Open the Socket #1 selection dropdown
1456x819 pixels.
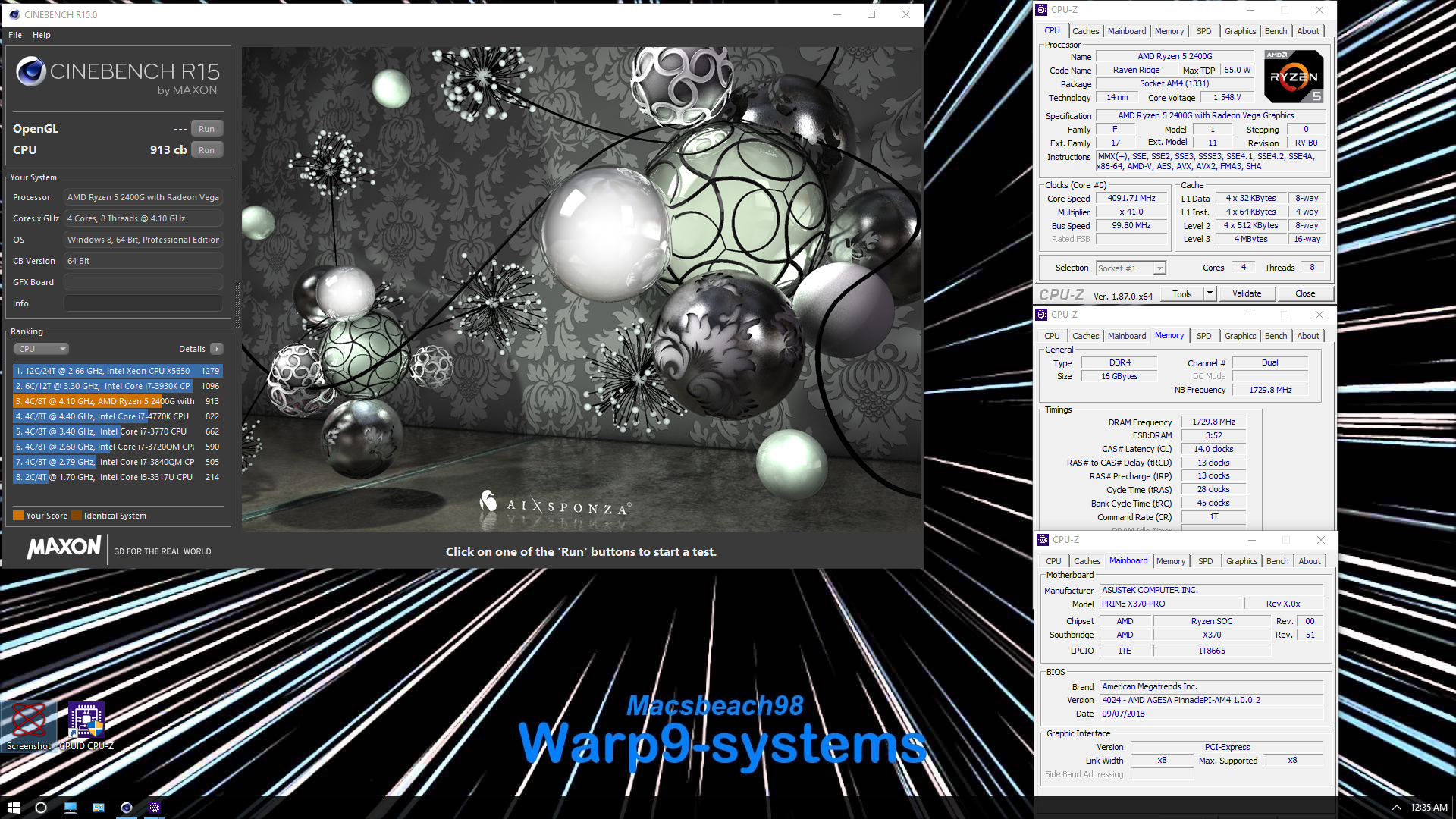point(1131,268)
